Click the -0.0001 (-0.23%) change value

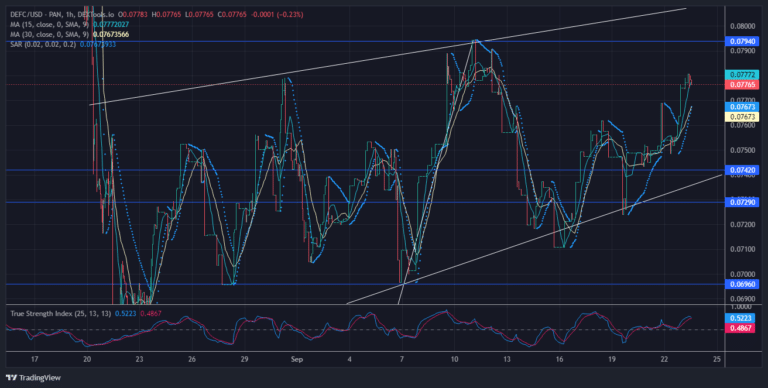277,15
